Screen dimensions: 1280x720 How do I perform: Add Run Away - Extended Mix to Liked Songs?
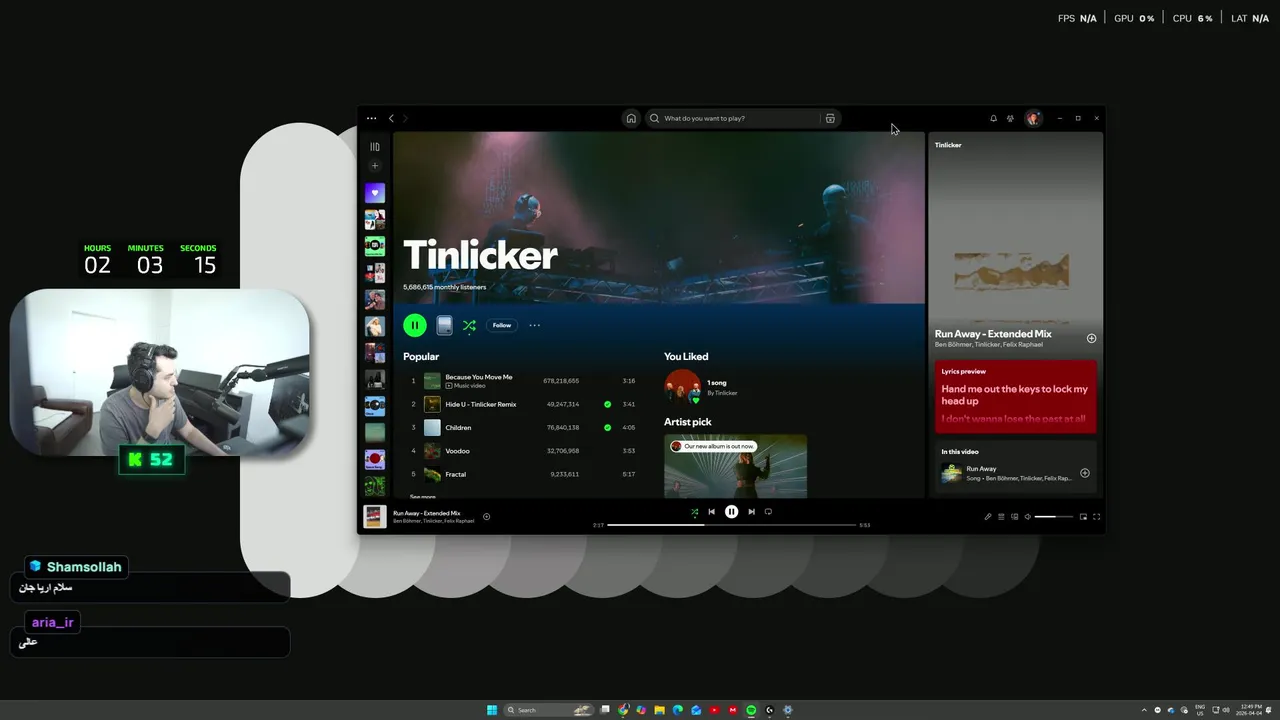click(x=1091, y=338)
